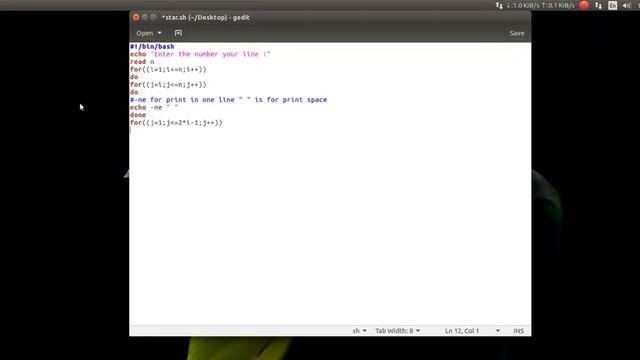Image resolution: width=640 pixels, height=360 pixels.
Task: Open the keyboard input source indicator
Action: (612, 5)
